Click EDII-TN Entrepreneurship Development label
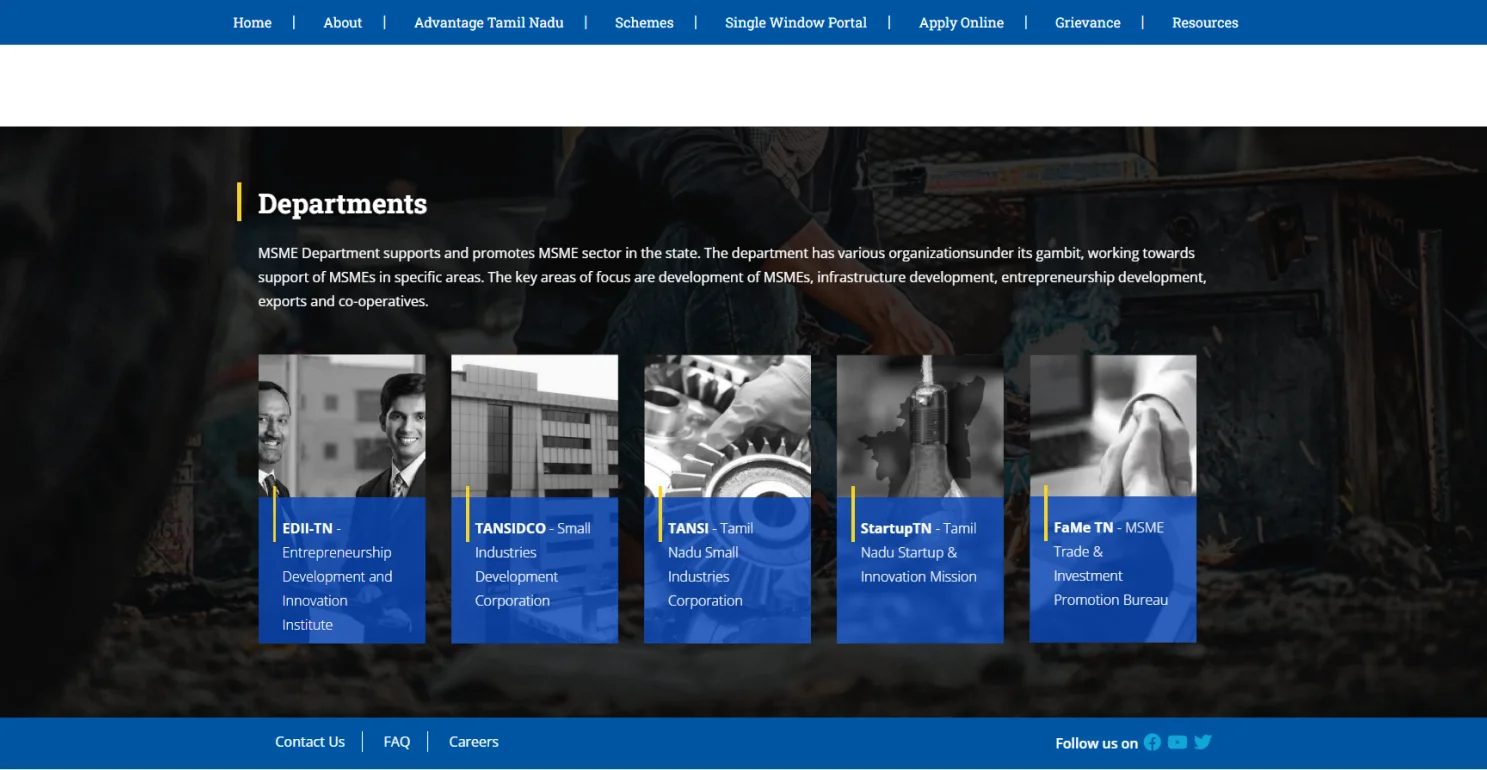This screenshot has width=1487, height=770. pos(337,576)
